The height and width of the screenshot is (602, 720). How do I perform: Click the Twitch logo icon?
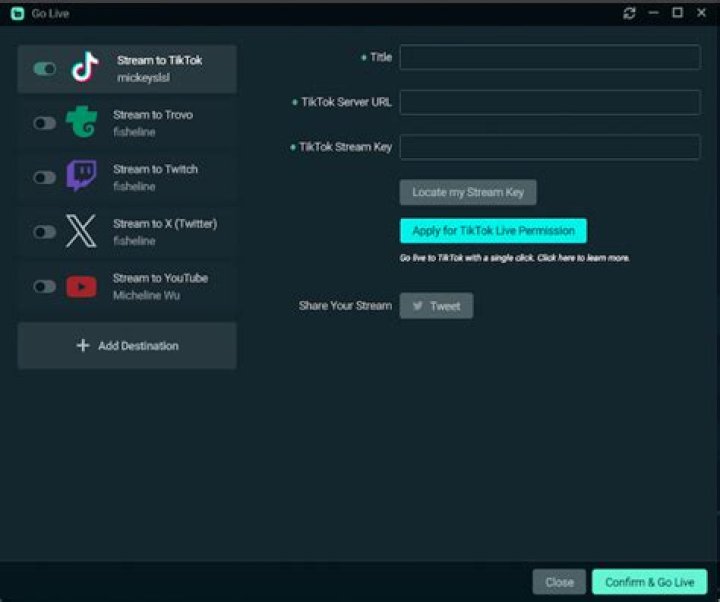tap(82, 175)
